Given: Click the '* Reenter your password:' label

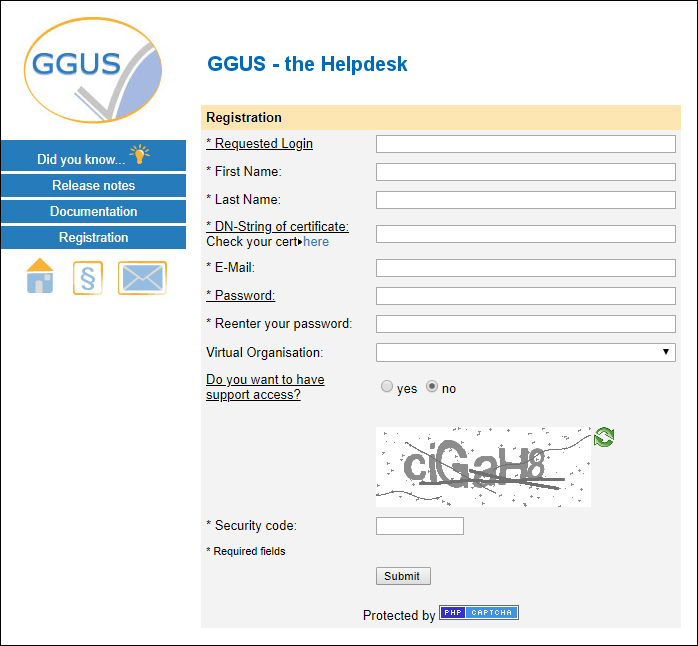Looking at the screenshot, I should (279, 324).
